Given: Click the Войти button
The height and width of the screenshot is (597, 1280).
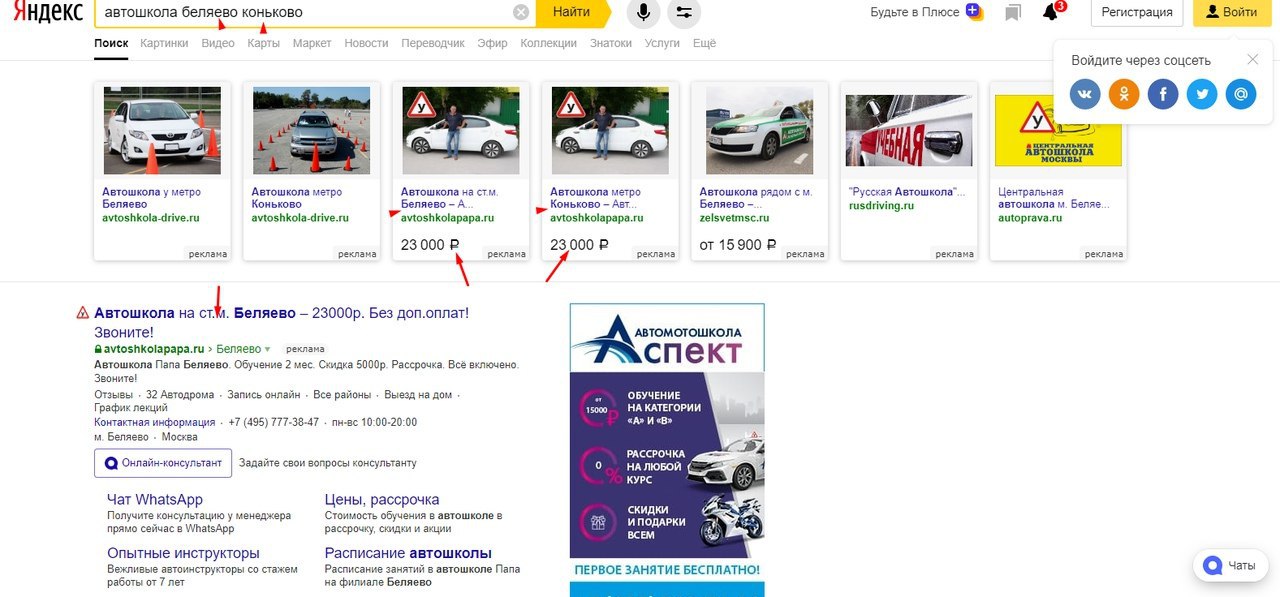Looking at the screenshot, I should pyautogui.click(x=1231, y=12).
